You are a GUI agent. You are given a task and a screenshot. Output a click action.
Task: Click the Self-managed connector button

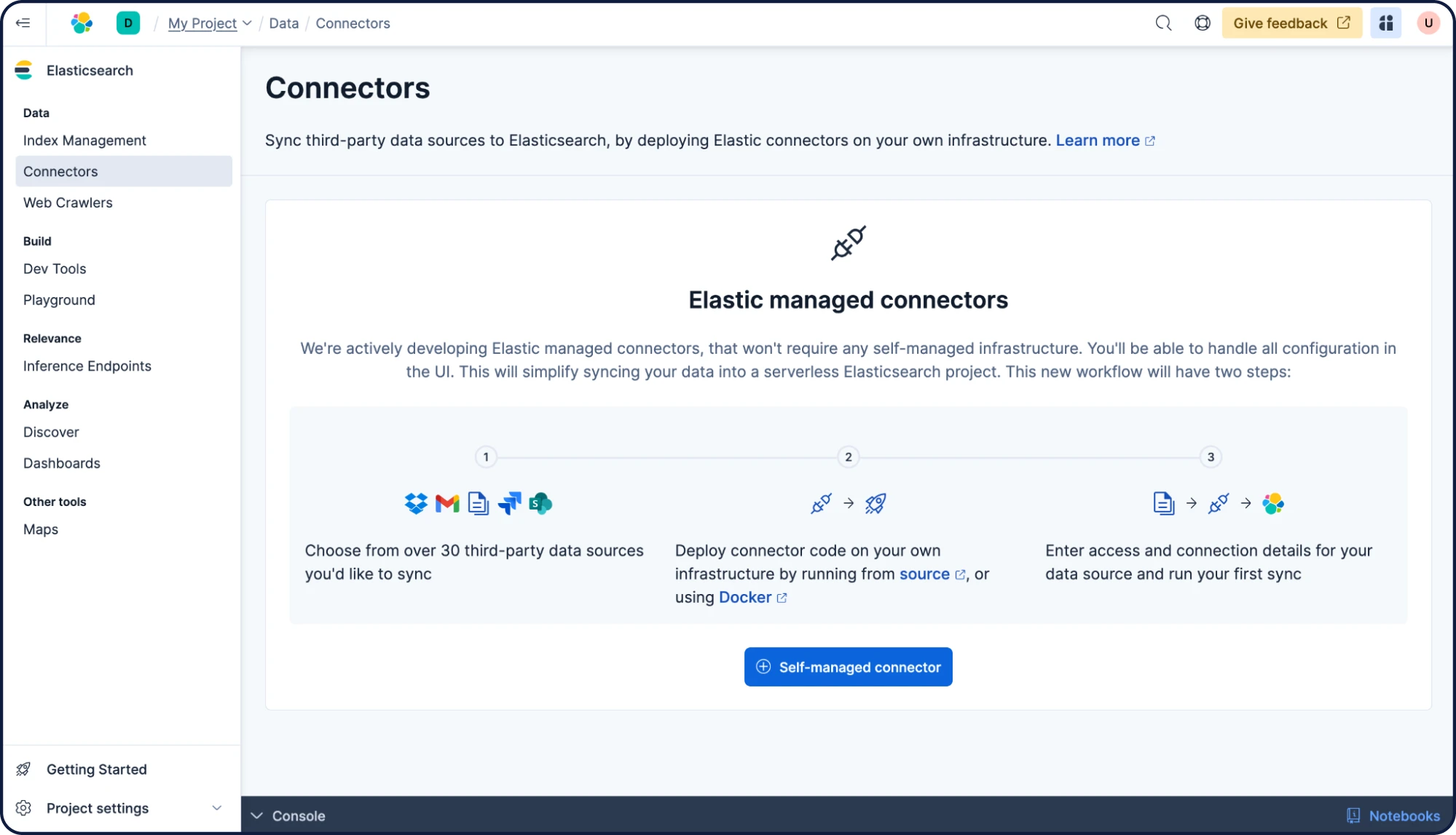point(848,667)
